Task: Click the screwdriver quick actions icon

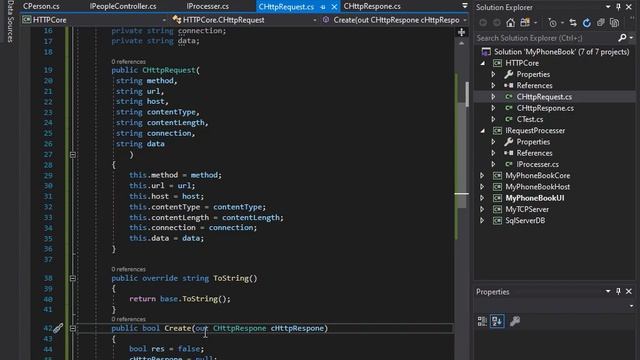Action: 58,328
